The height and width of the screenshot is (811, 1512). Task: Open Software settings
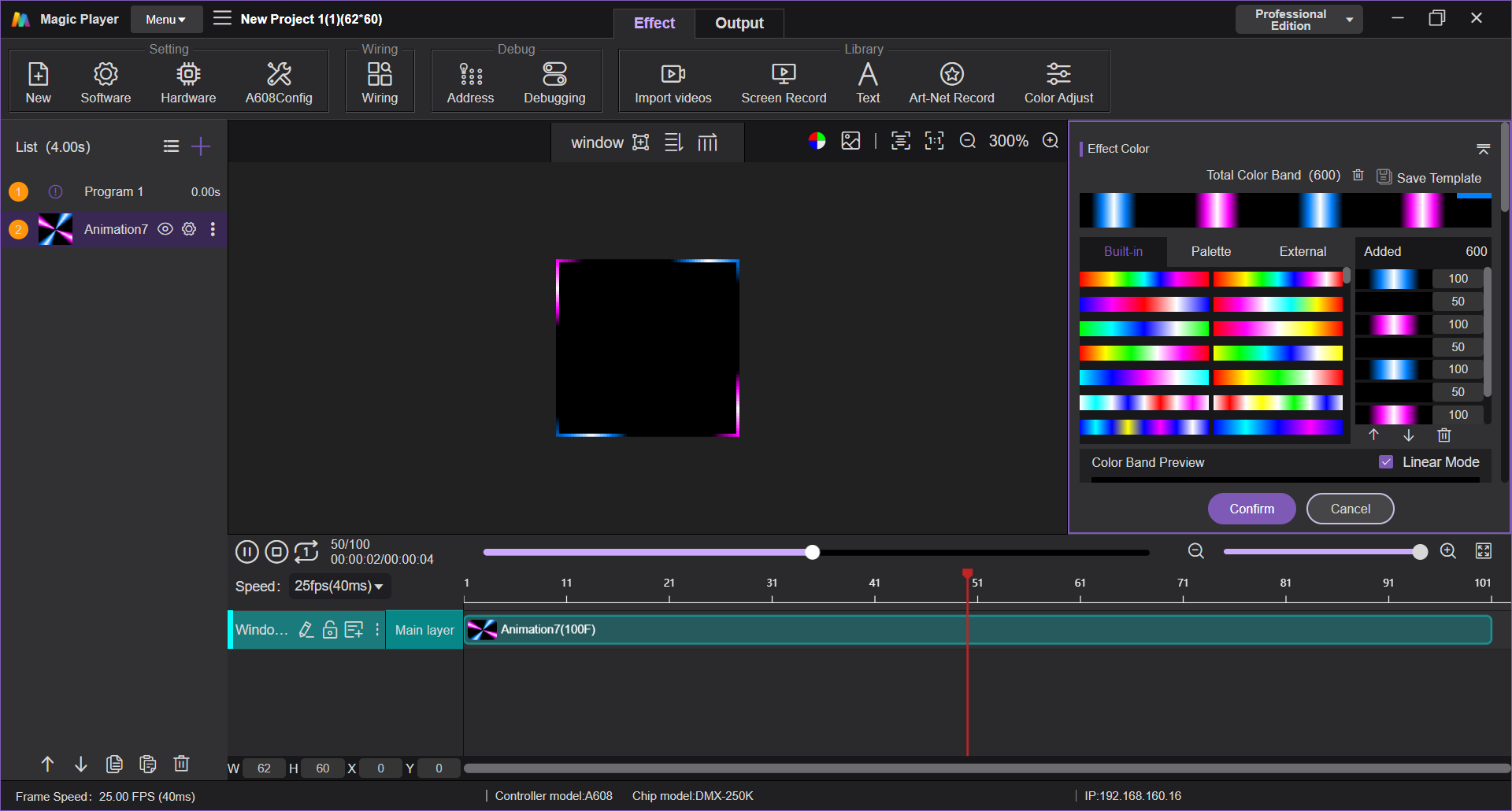tap(106, 82)
